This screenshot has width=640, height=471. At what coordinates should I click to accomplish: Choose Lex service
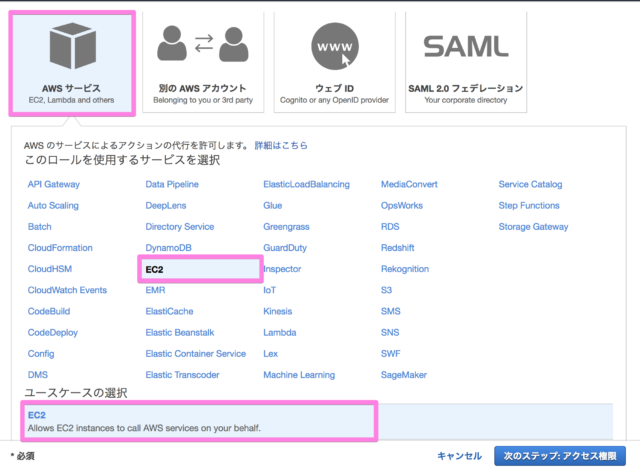click(271, 354)
